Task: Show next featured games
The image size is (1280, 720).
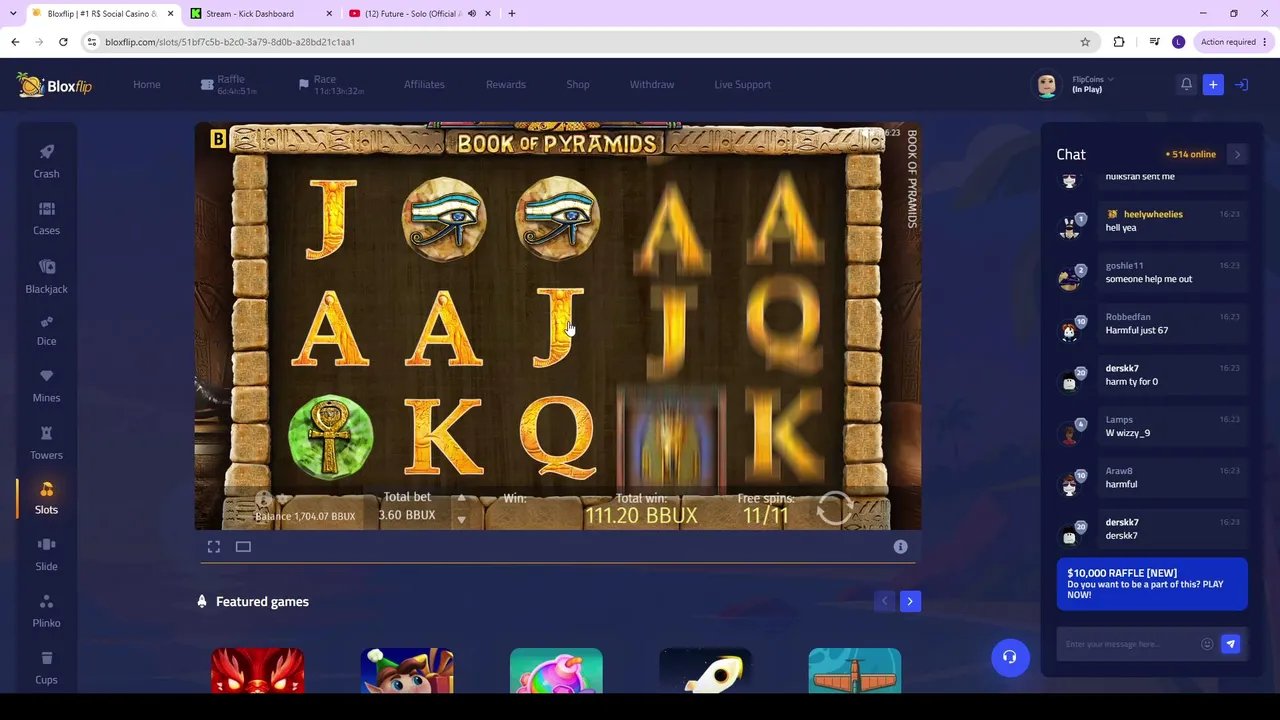Action: coord(910,601)
